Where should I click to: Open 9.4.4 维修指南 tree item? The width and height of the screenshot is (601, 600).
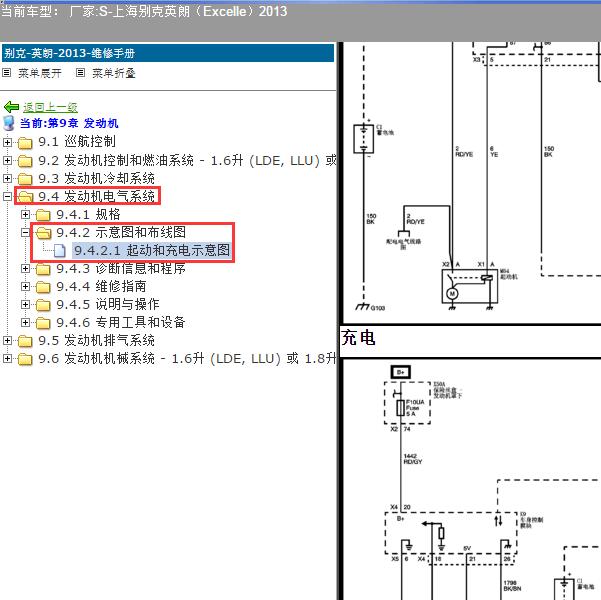(101, 286)
